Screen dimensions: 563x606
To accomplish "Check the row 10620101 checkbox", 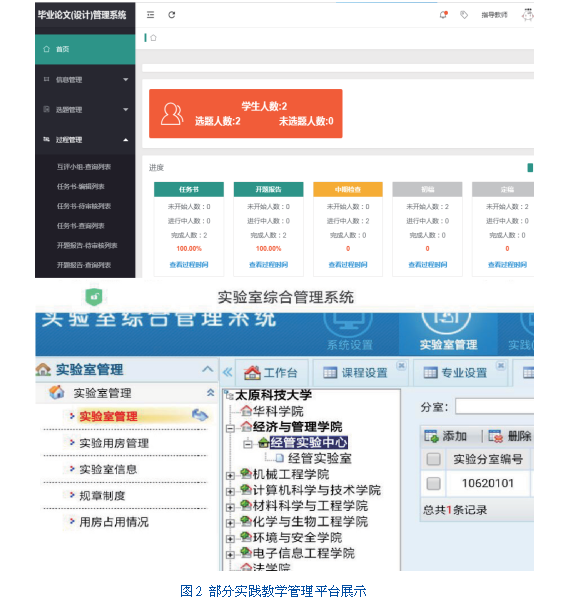I will click(433, 483).
